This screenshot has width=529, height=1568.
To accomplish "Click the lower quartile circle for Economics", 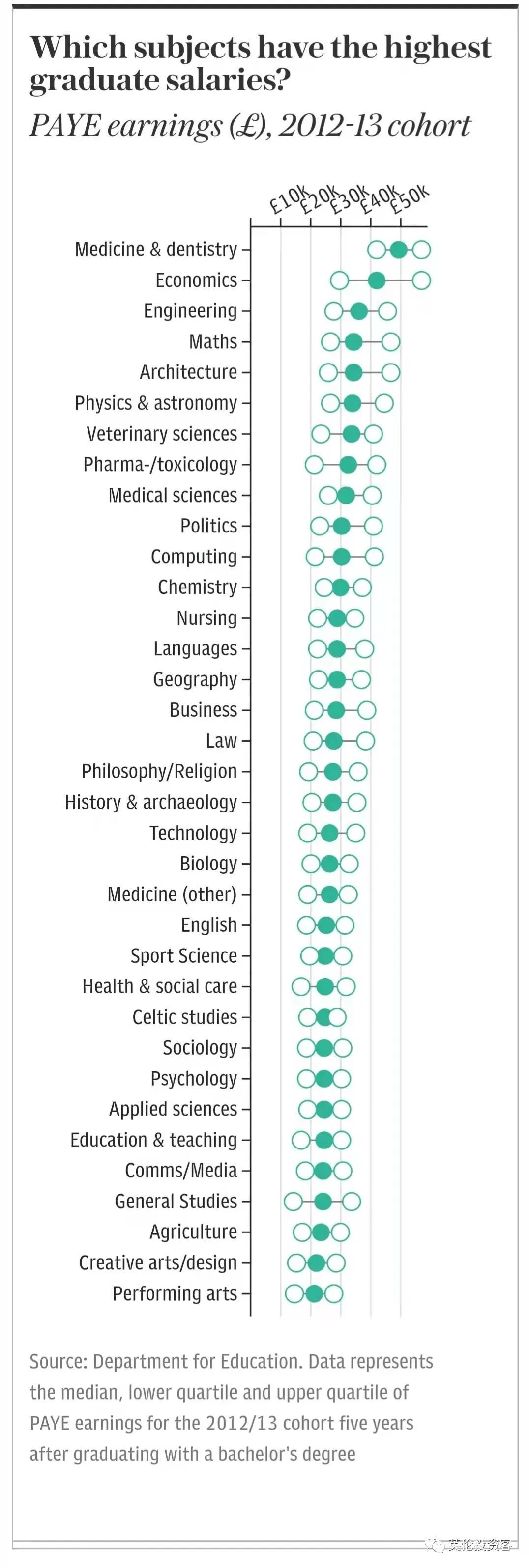I will (339, 280).
